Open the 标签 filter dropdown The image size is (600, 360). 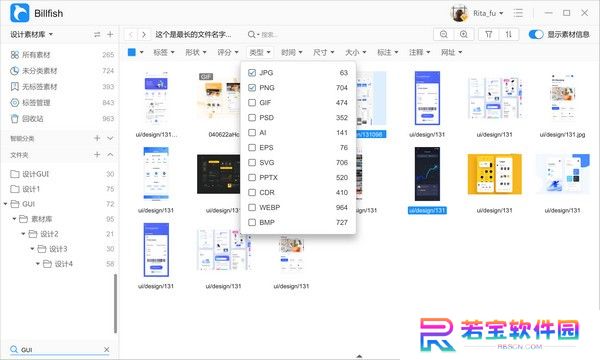click(x=163, y=52)
